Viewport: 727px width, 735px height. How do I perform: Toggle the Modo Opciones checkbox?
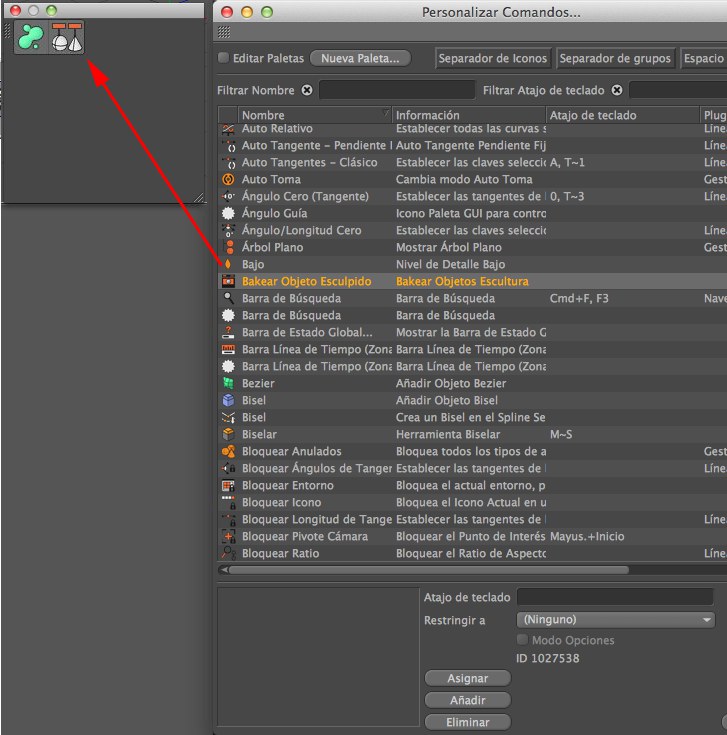(522, 640)
